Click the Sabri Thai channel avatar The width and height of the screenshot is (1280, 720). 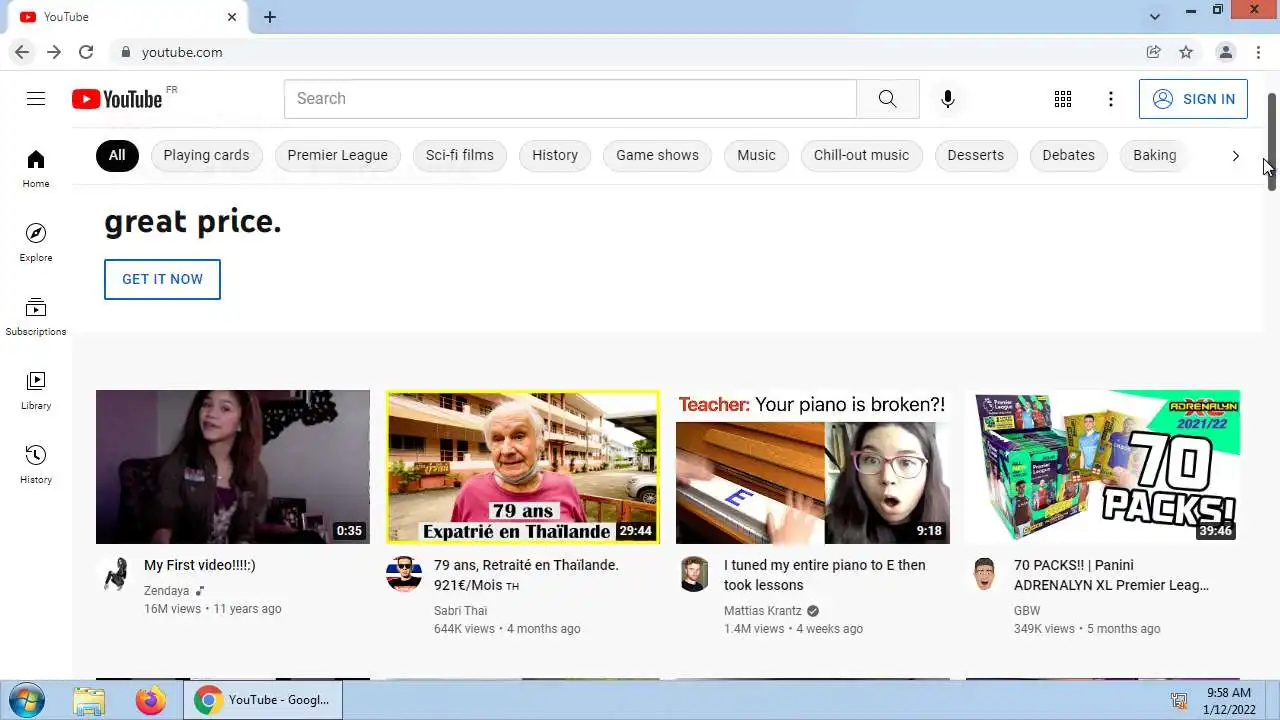404,574
